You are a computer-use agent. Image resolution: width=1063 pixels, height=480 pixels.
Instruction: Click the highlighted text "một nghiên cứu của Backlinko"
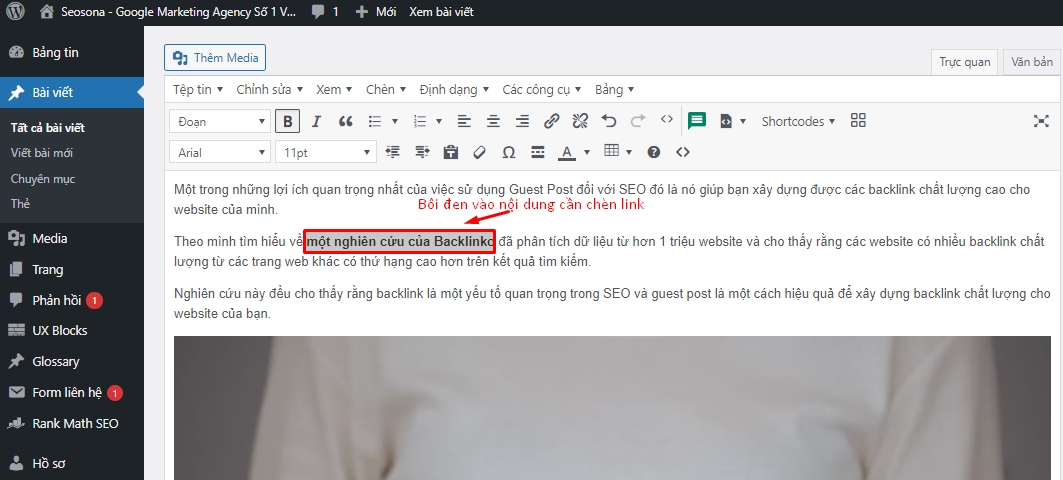click(400, 242)
